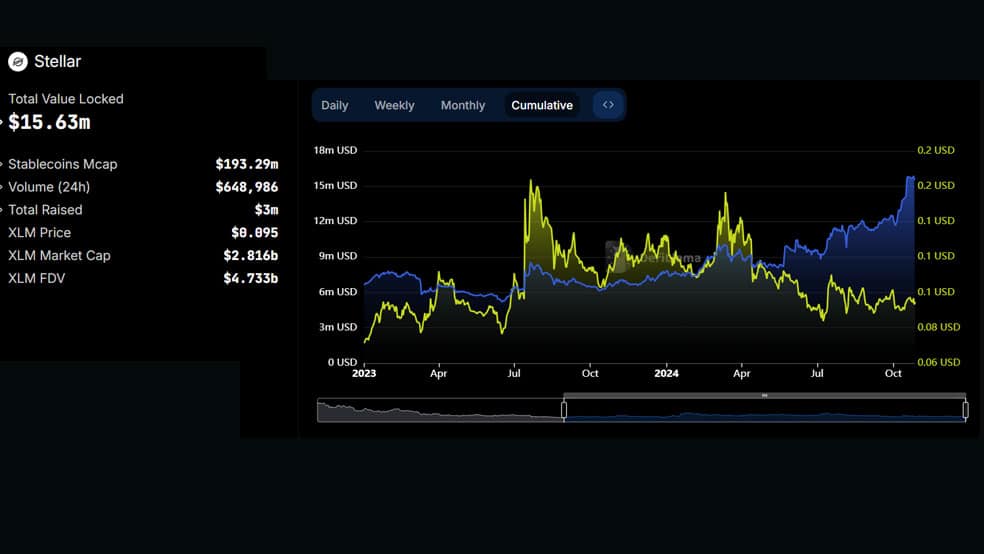Screen dimensions: 984x554
Task: Click the Stellar logo icon
Action: coord(18,61)
